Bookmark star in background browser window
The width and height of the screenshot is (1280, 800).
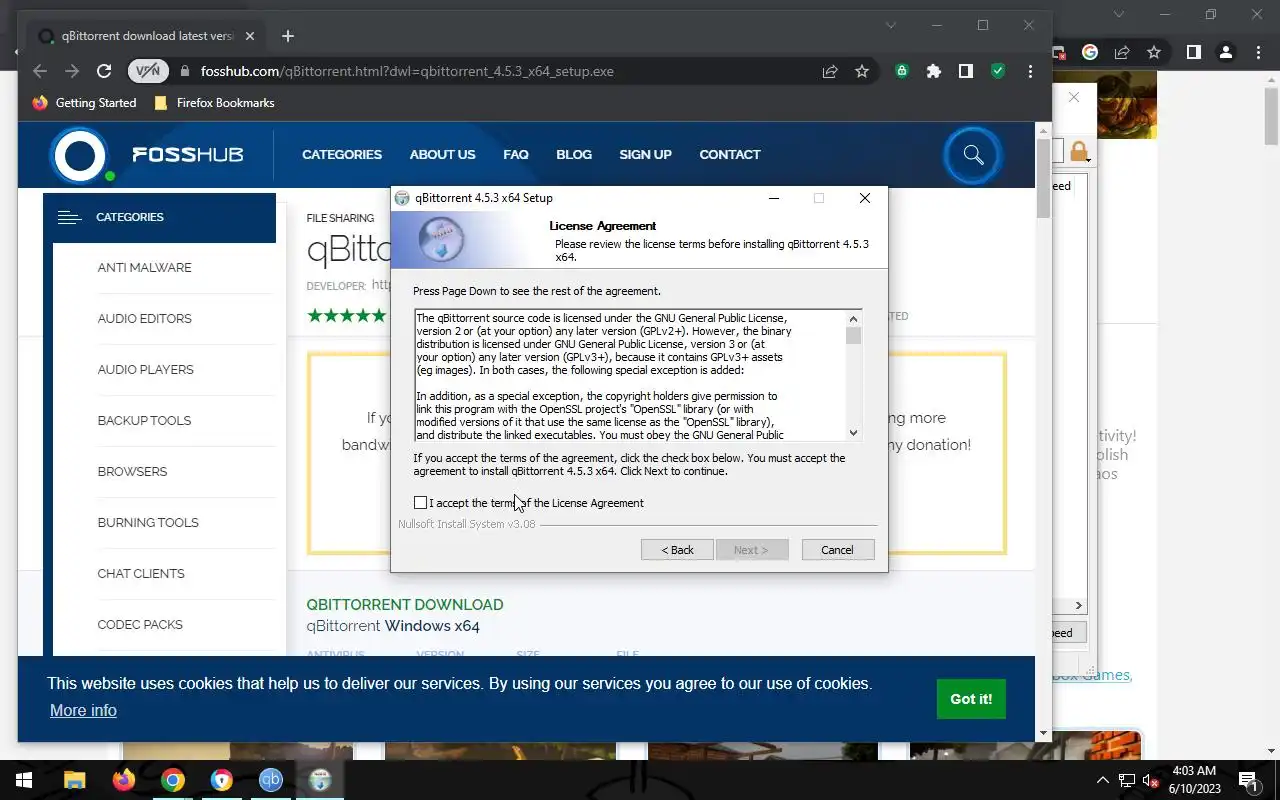coord(1154,52)
